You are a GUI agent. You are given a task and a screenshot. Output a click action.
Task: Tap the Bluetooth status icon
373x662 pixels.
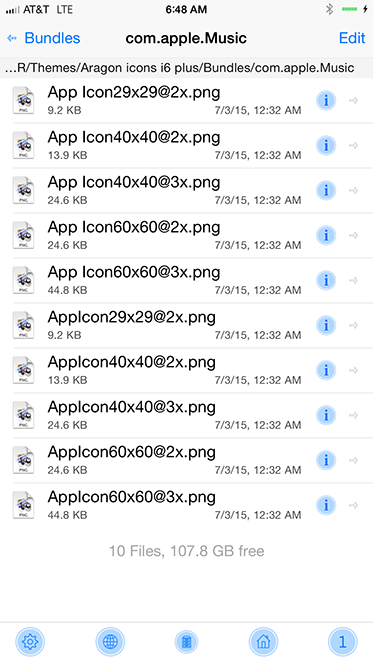[x=329, y=9]
